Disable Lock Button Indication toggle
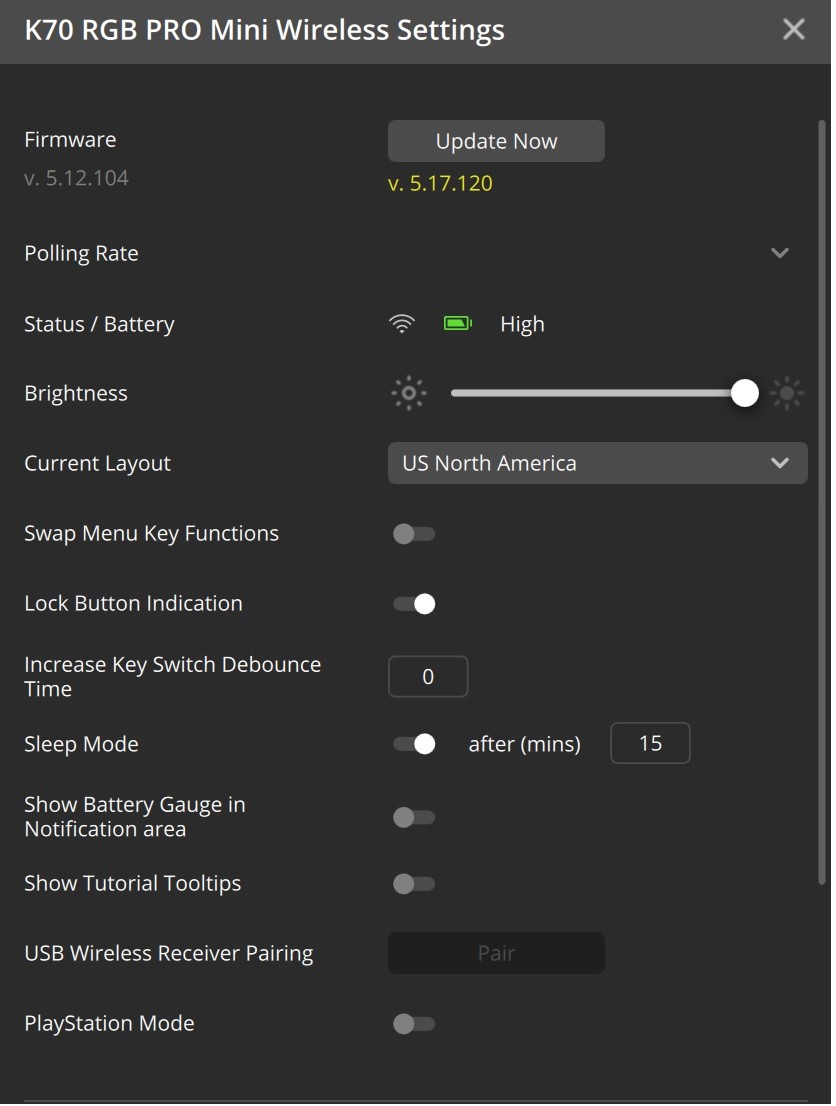 tap(414, 604)
